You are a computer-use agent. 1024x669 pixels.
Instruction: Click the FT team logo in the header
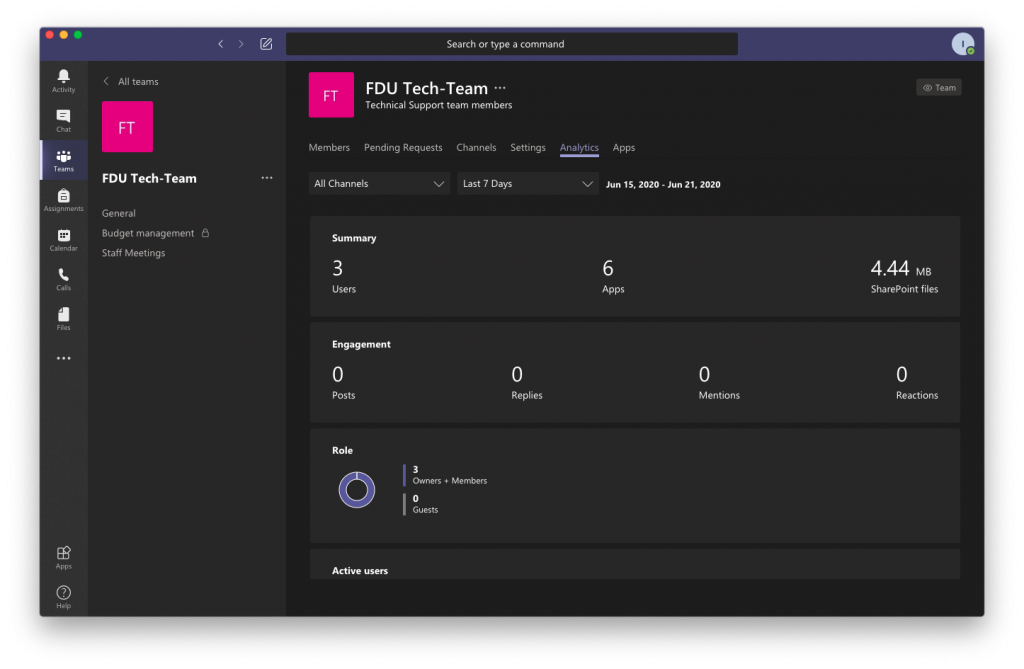pos(331,95)
